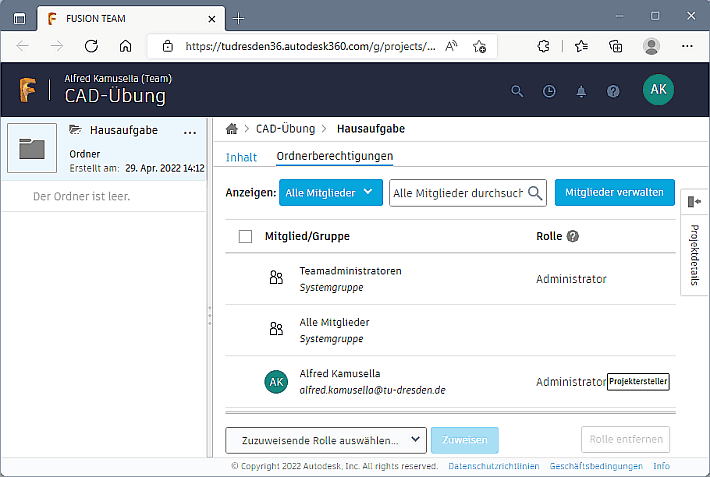
Task: Open the Datenschutzrichtlinien link
Action: 494,466
